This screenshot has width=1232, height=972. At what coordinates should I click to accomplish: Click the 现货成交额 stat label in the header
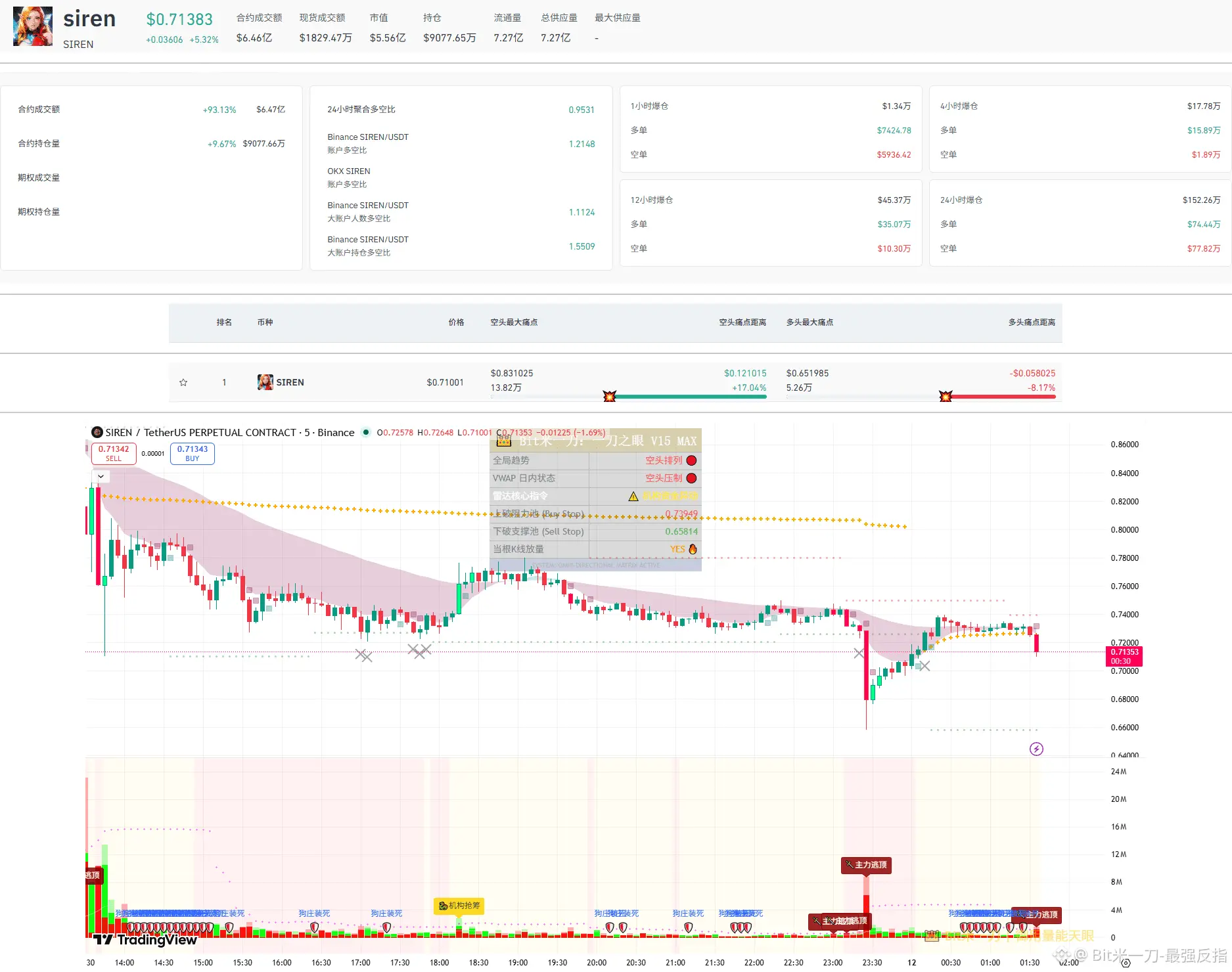pyautogui.click(x=322, y=18)
